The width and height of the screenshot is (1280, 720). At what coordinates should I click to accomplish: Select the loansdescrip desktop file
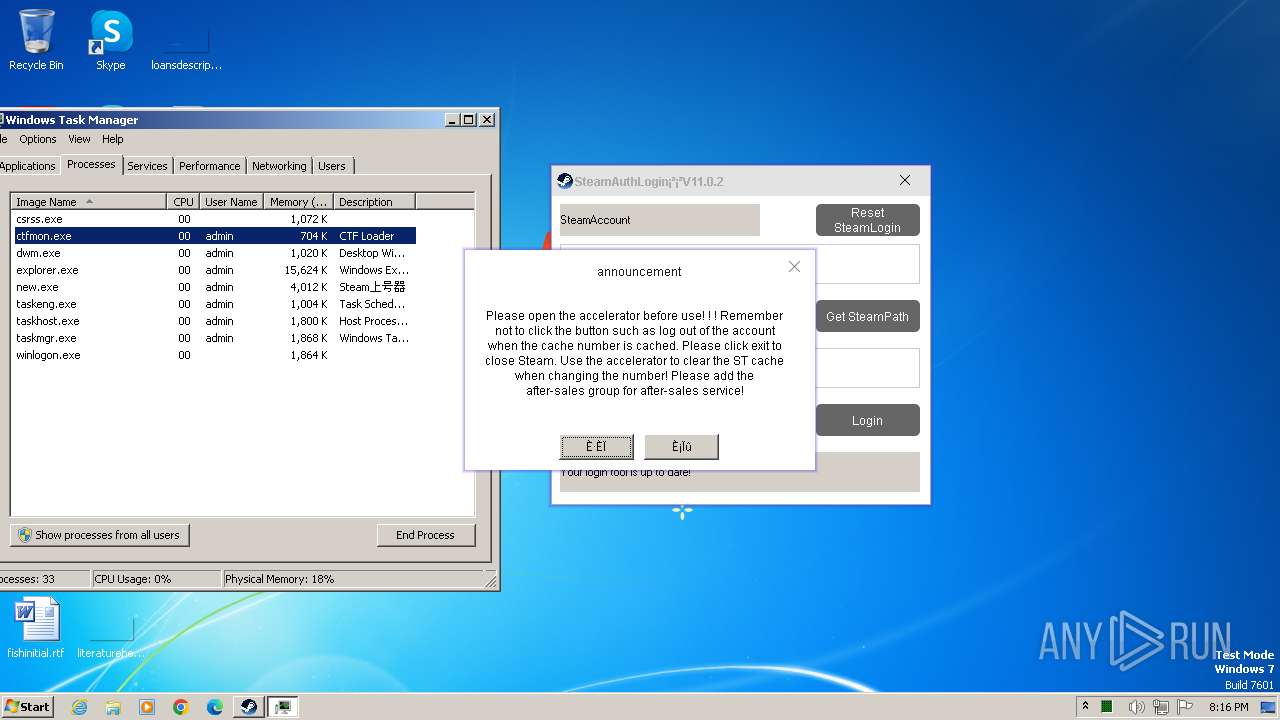[x=186, y=48]
